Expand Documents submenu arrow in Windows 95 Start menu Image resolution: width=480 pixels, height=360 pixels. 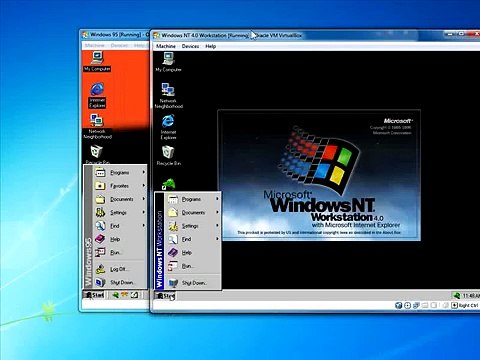(x=144, y=199)
